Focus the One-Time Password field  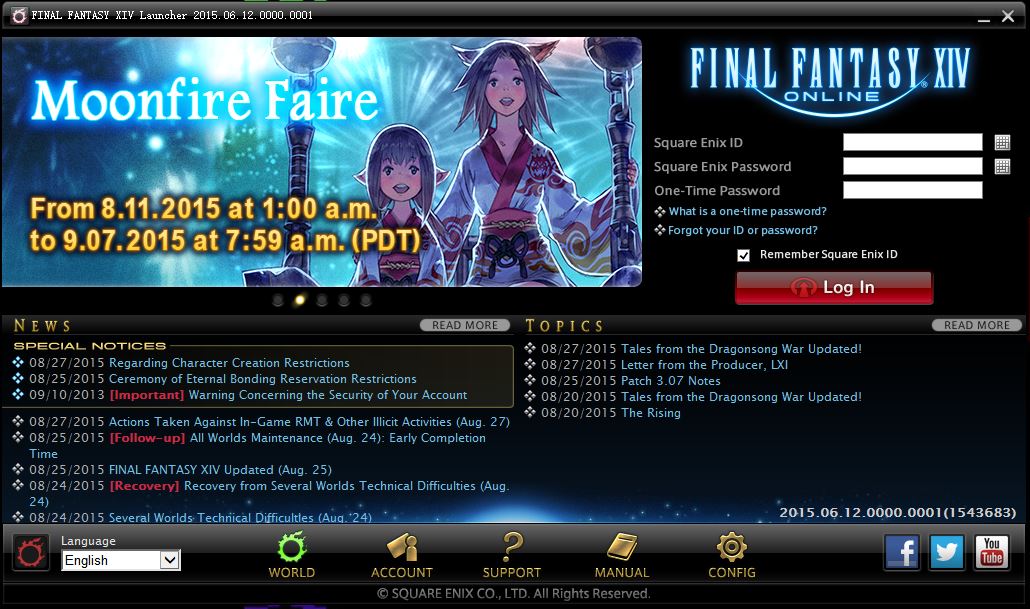(912, 190)
